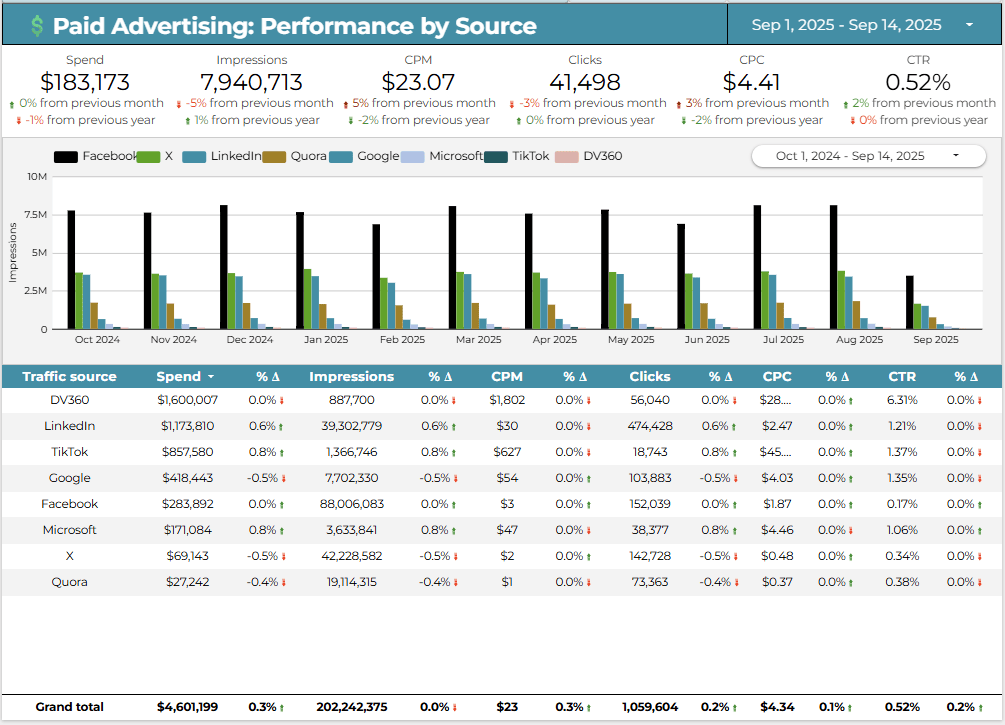The width and height of the screenshot is (1005, 725).
Task: Click the Microsoft traffic source cell
Action: 69,529
